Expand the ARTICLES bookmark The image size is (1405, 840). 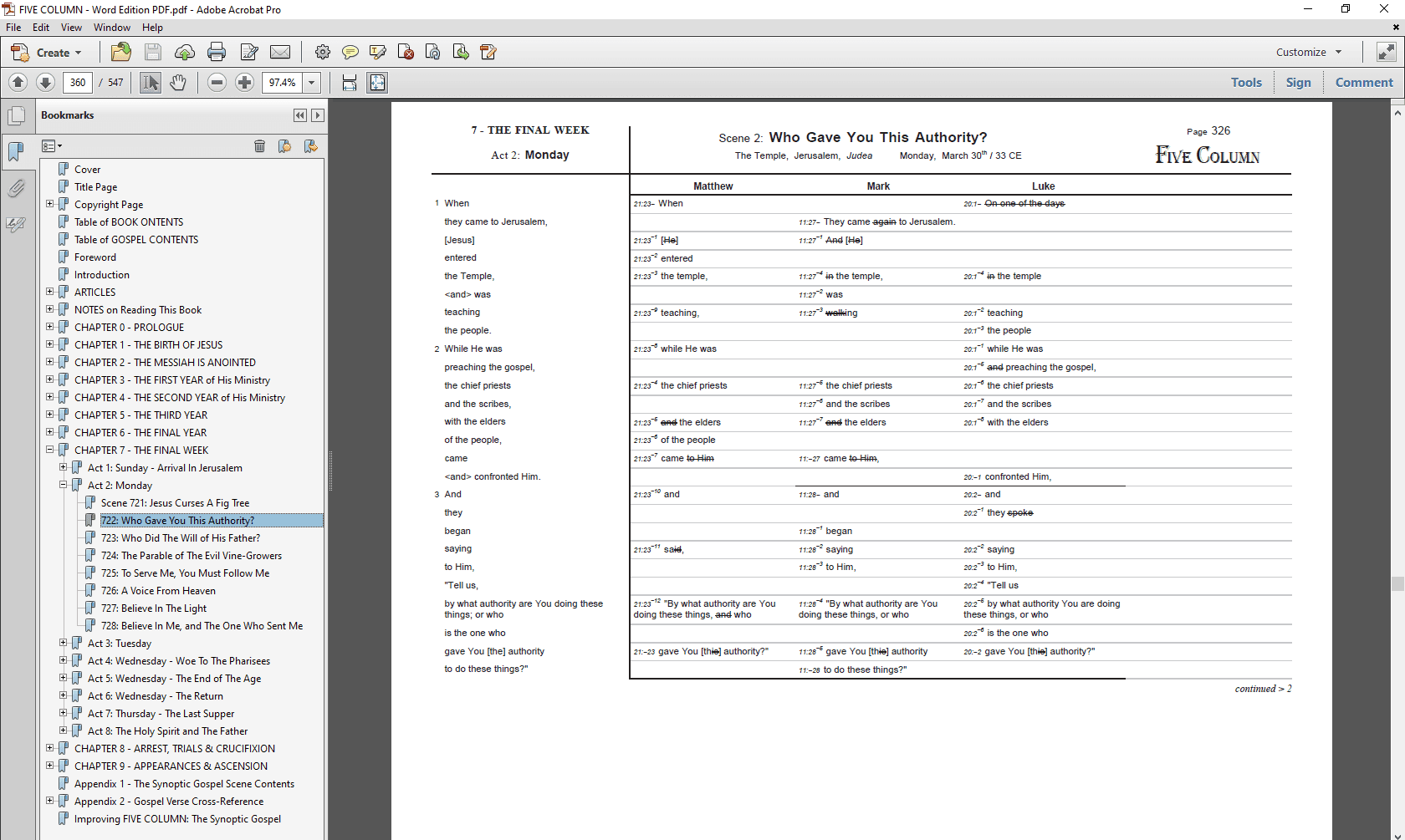click(50, 292)
